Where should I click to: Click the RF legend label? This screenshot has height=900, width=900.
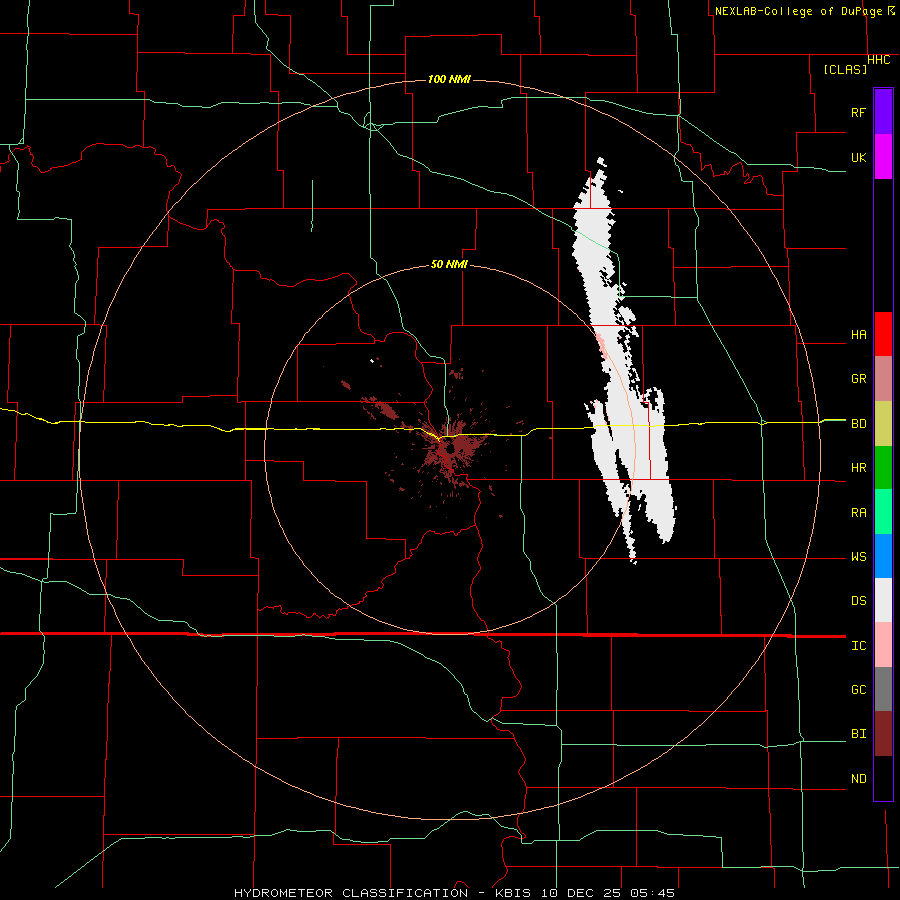(858, 112)
